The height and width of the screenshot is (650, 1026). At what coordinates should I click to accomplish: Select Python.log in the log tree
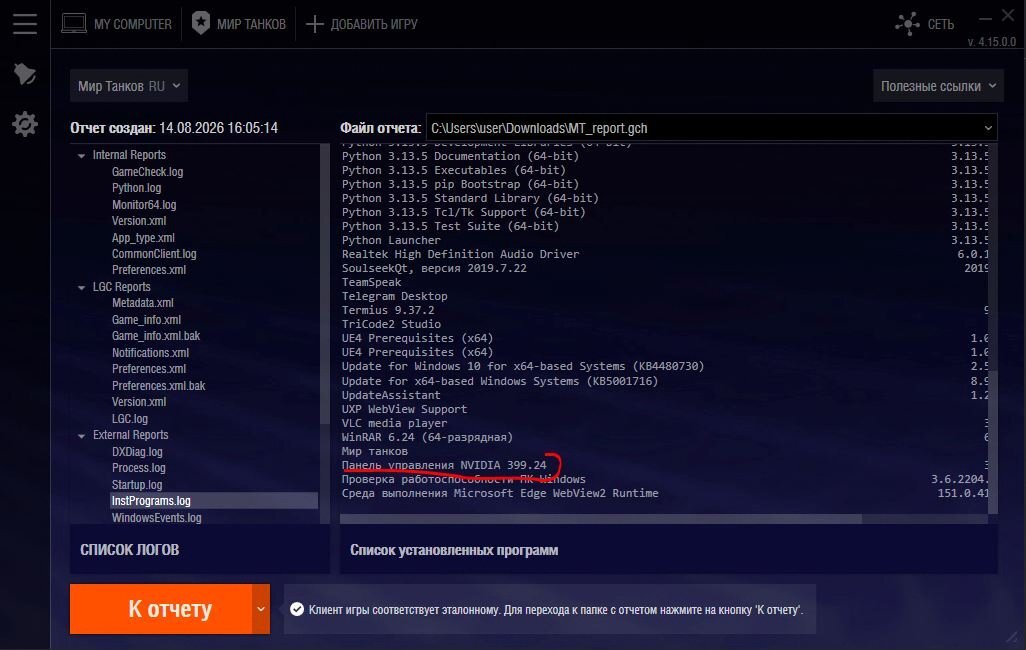tap(136, 188)
